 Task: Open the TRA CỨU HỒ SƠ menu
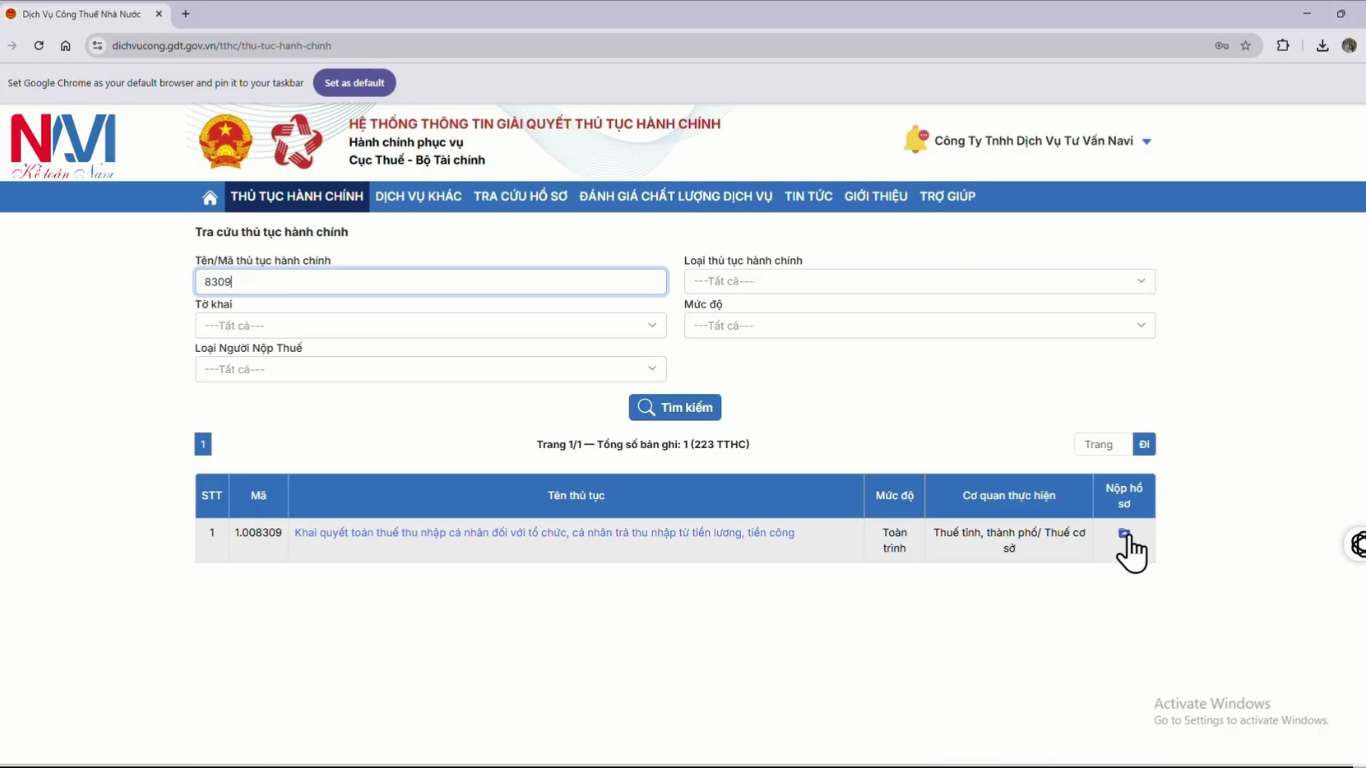(x=520, y=196)
